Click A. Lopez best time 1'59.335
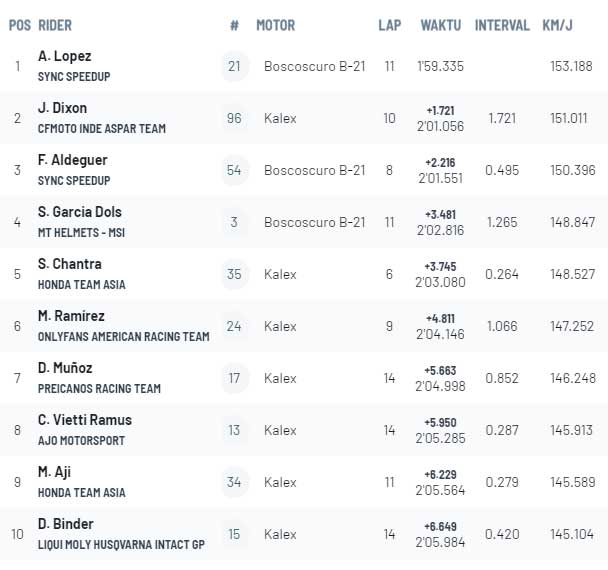This screenshot has height=570, width=608. pos(442,66)
